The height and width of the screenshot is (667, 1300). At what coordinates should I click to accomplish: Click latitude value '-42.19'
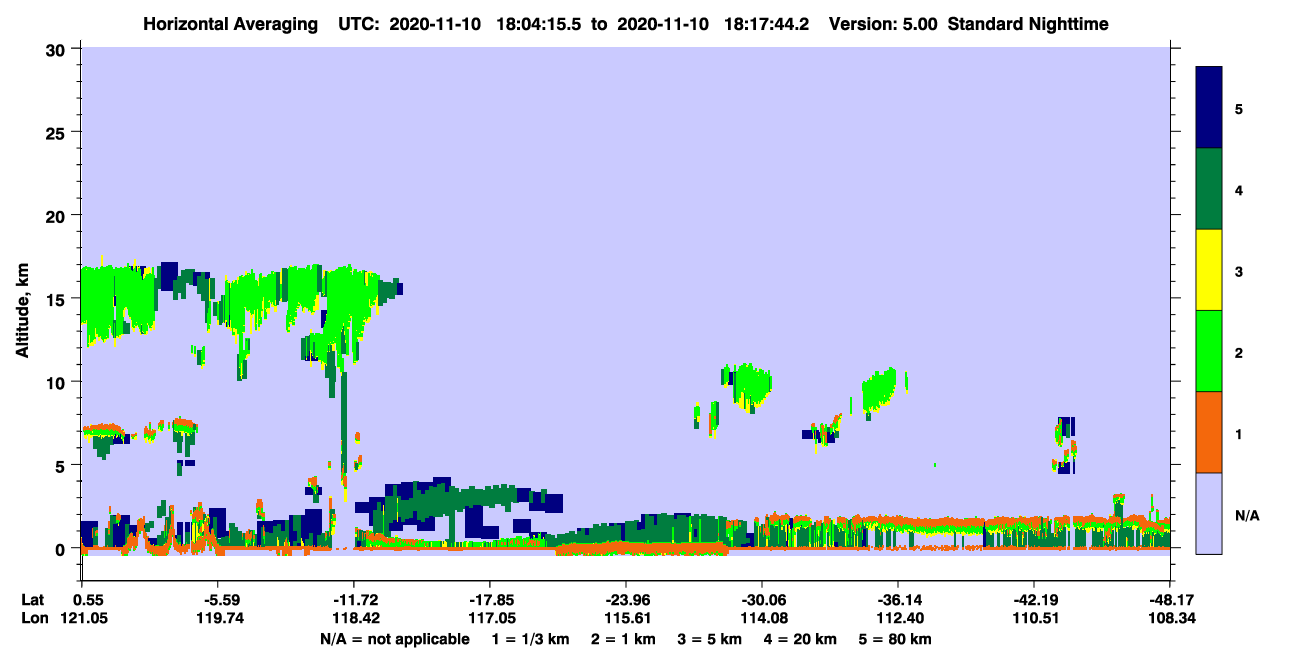point(1033,600)
